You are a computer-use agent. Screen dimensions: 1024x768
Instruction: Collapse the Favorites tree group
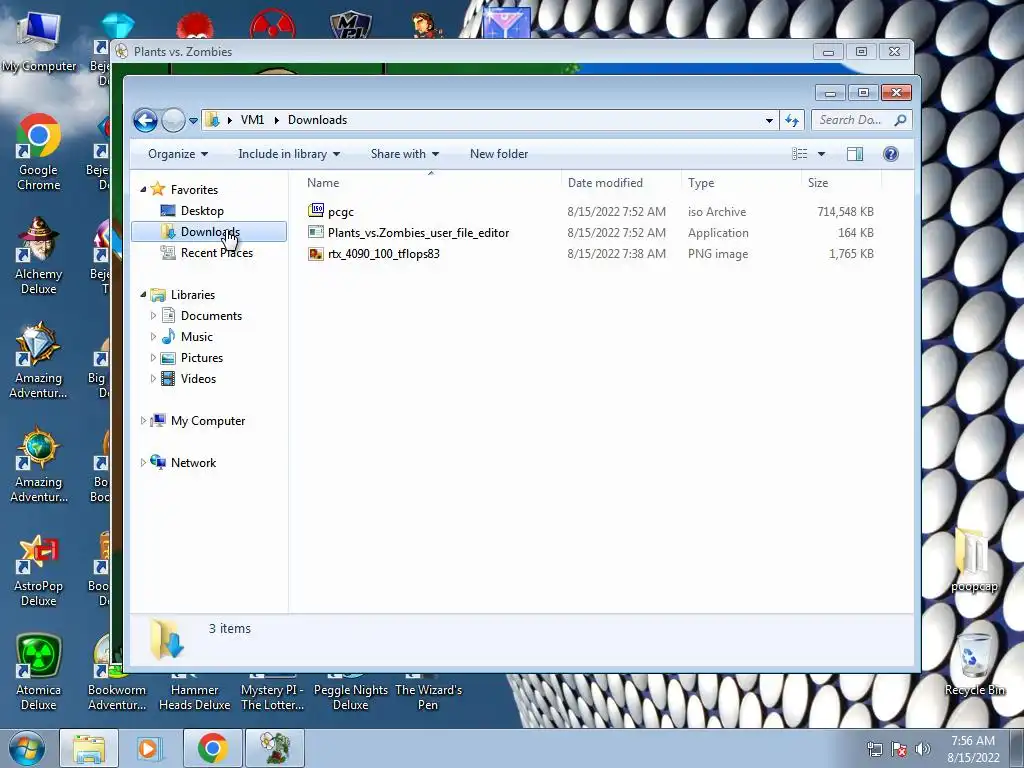[144, 189]
